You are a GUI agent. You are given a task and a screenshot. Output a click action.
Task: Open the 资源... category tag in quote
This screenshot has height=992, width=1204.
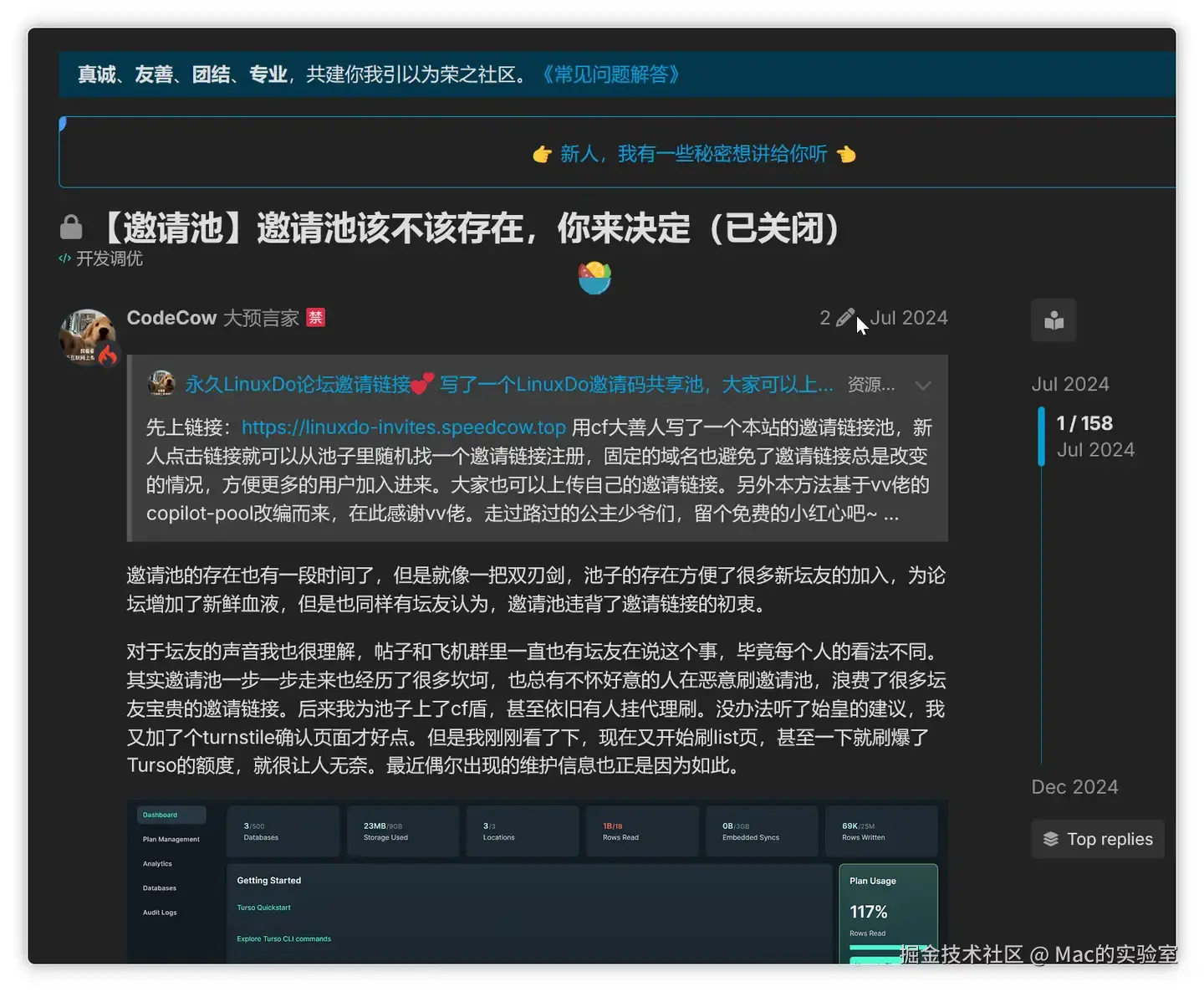pos(871,385)
